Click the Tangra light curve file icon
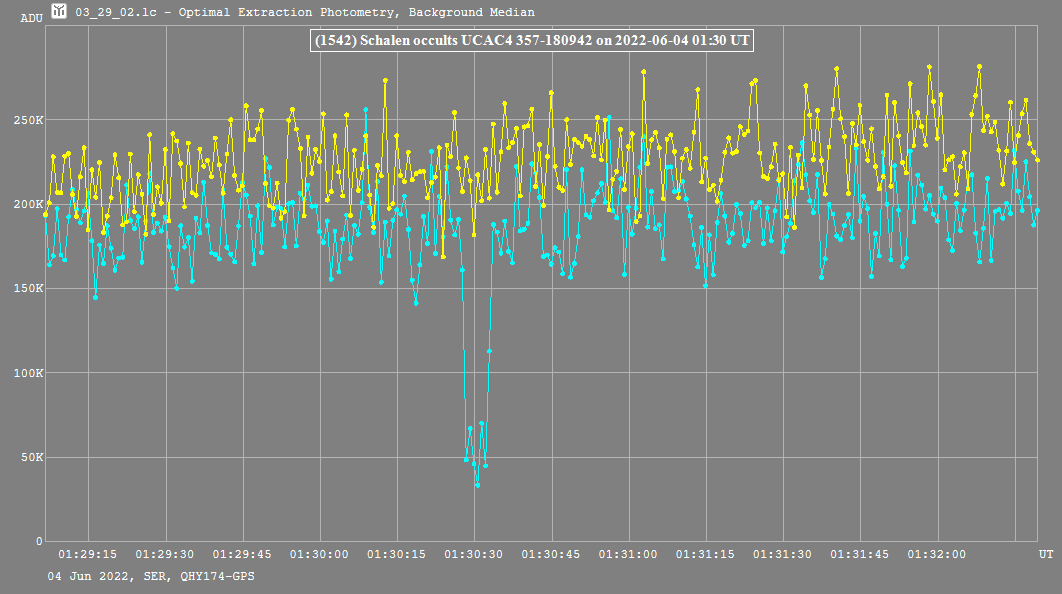The width and height of the screenshot is (1062, 594). click(60, 12)
